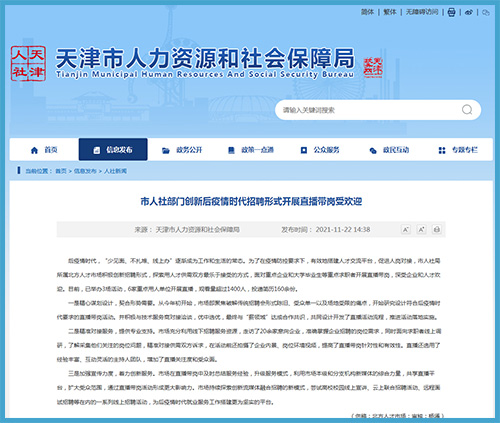Switch to 繁体 traditional Chinese
500x423 pixels.
pyautogui.click(x=390, y=12)
